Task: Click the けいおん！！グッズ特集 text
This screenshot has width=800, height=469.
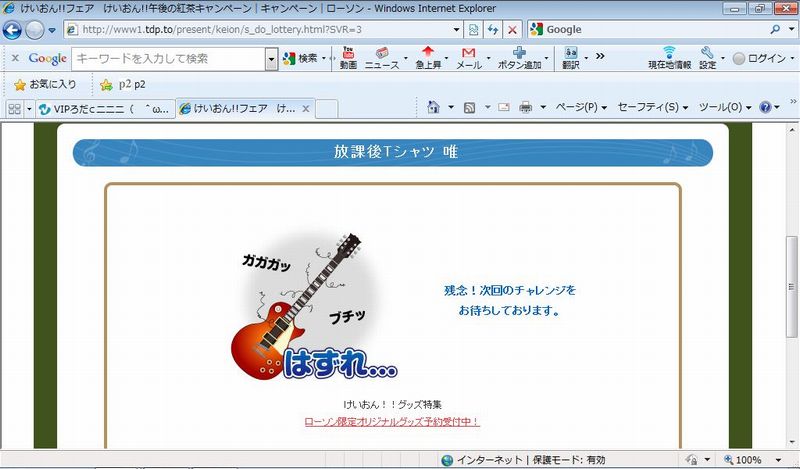Action: [392, 405]
